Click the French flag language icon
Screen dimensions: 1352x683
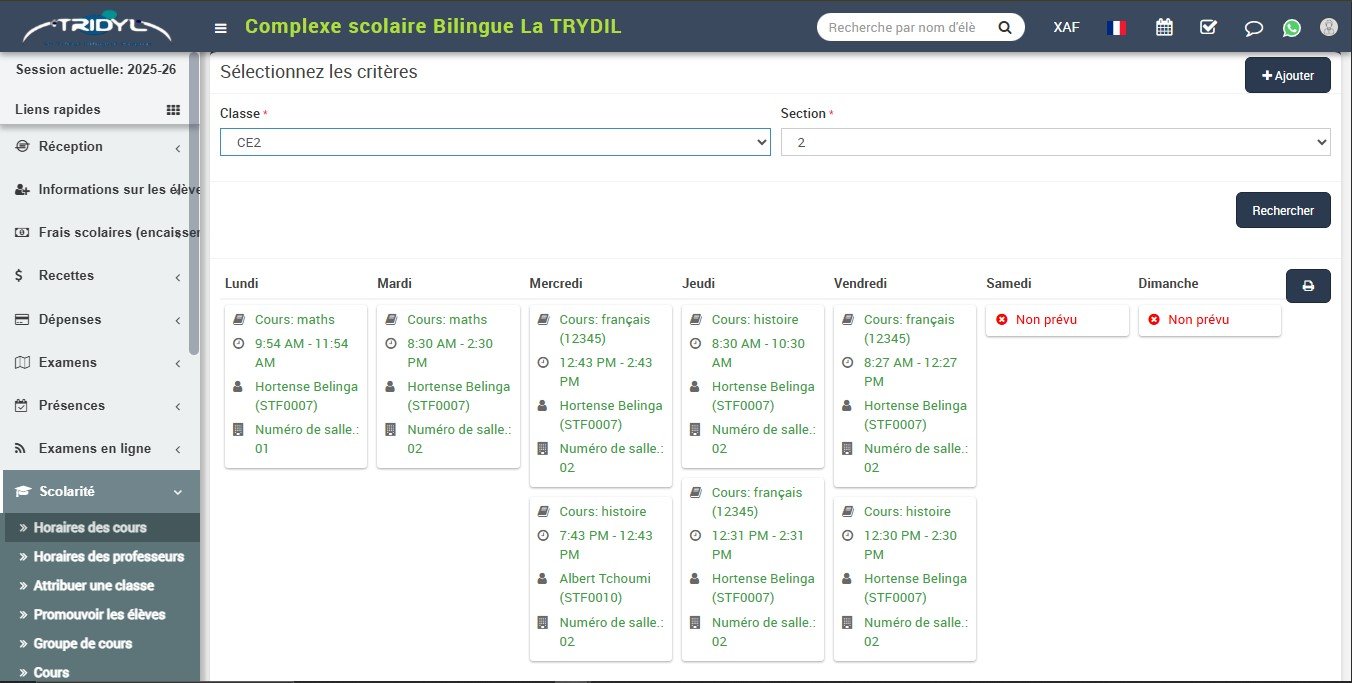pyautogui.click(x=1116, y=27)
